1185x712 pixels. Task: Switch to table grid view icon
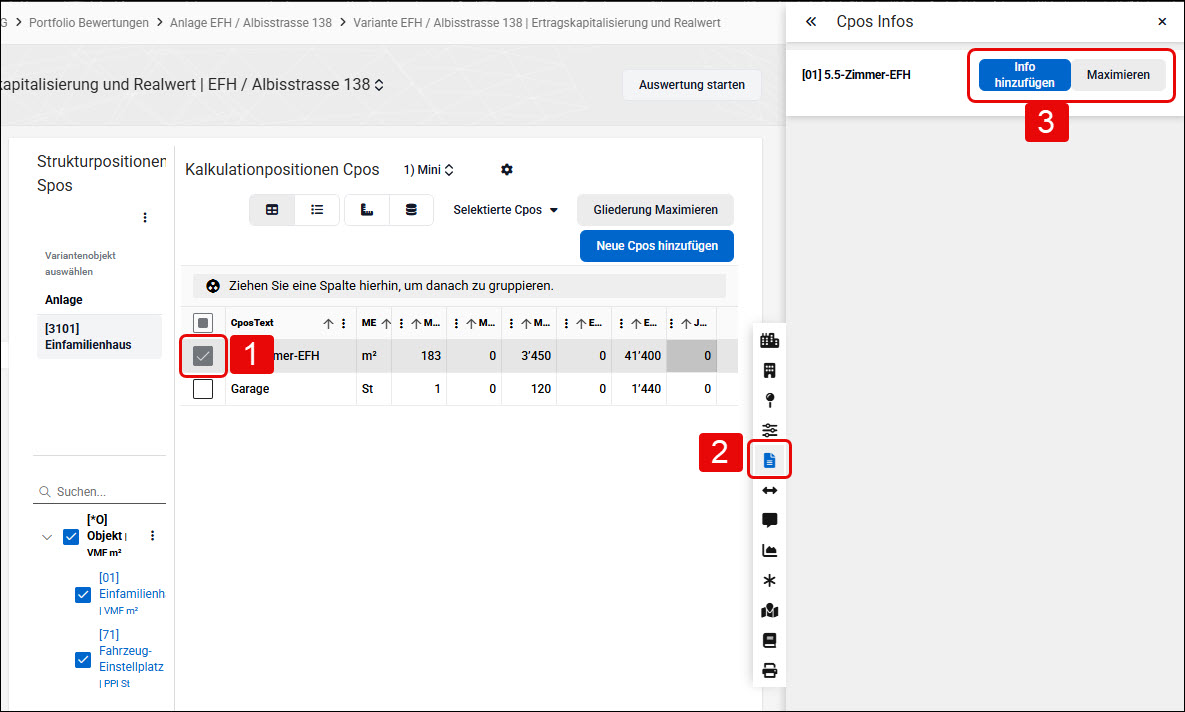coord(272,210)
